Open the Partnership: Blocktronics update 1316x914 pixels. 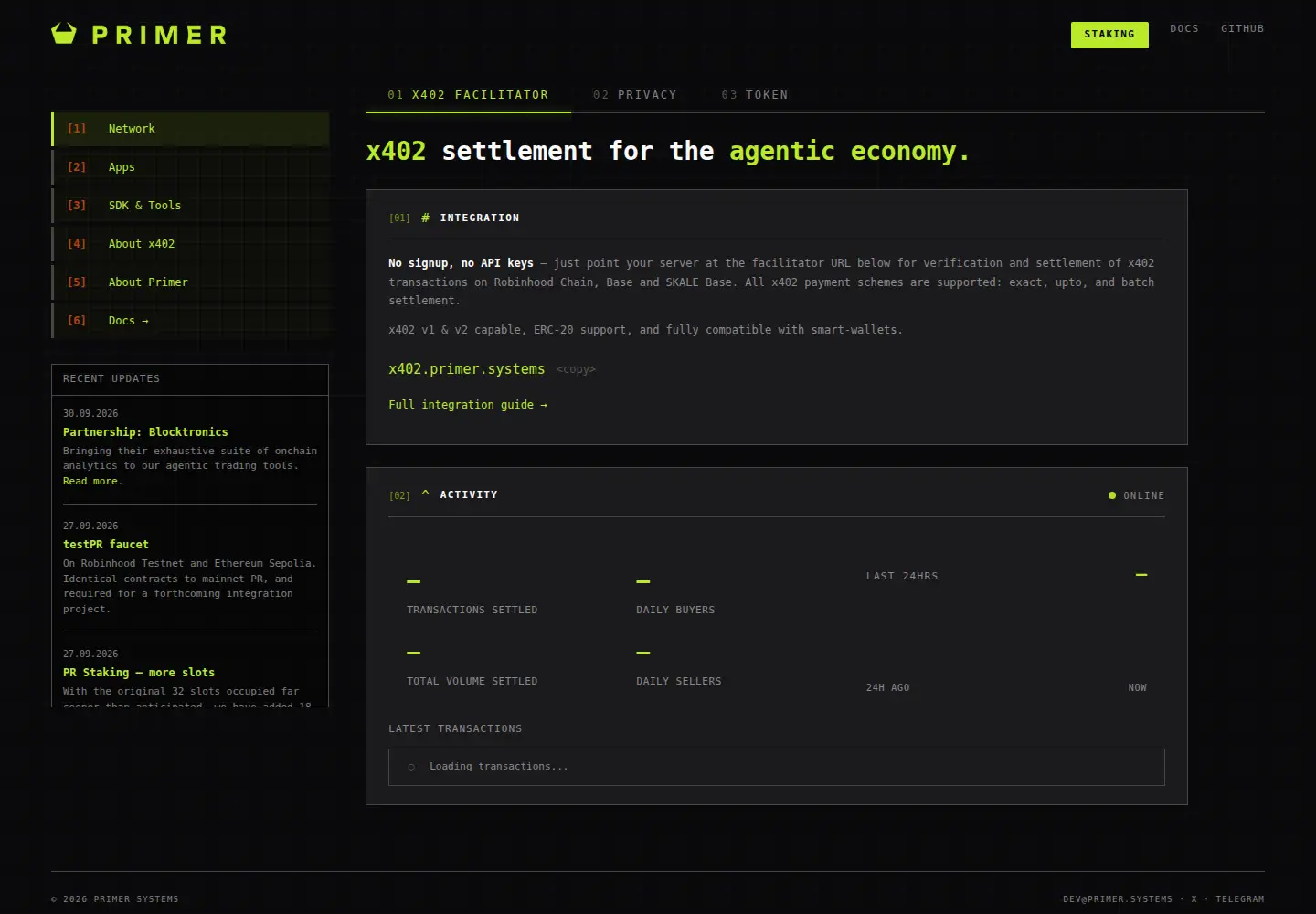point(145,432)
